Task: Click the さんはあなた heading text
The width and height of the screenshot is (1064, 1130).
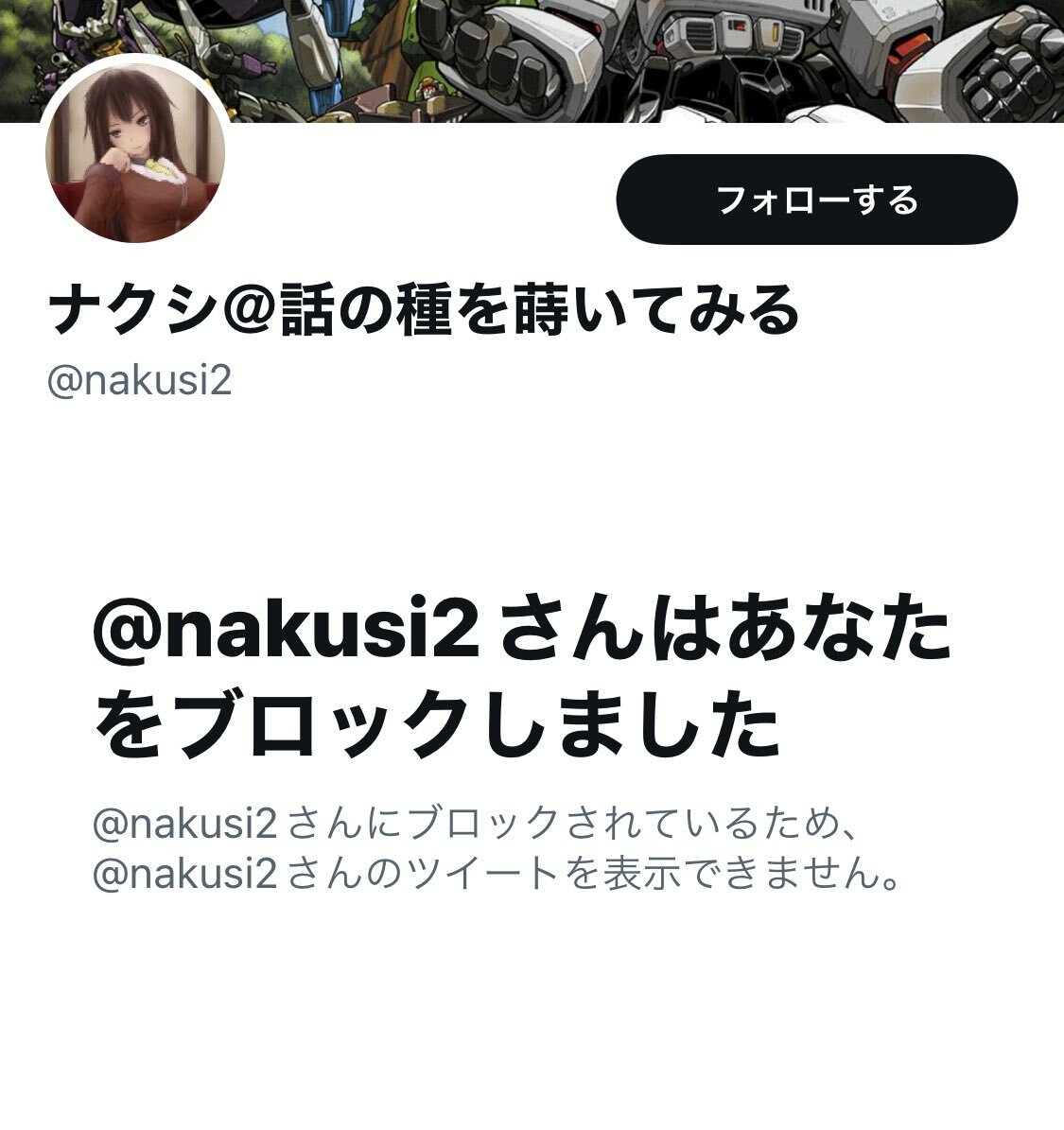Action: [723, 627]
